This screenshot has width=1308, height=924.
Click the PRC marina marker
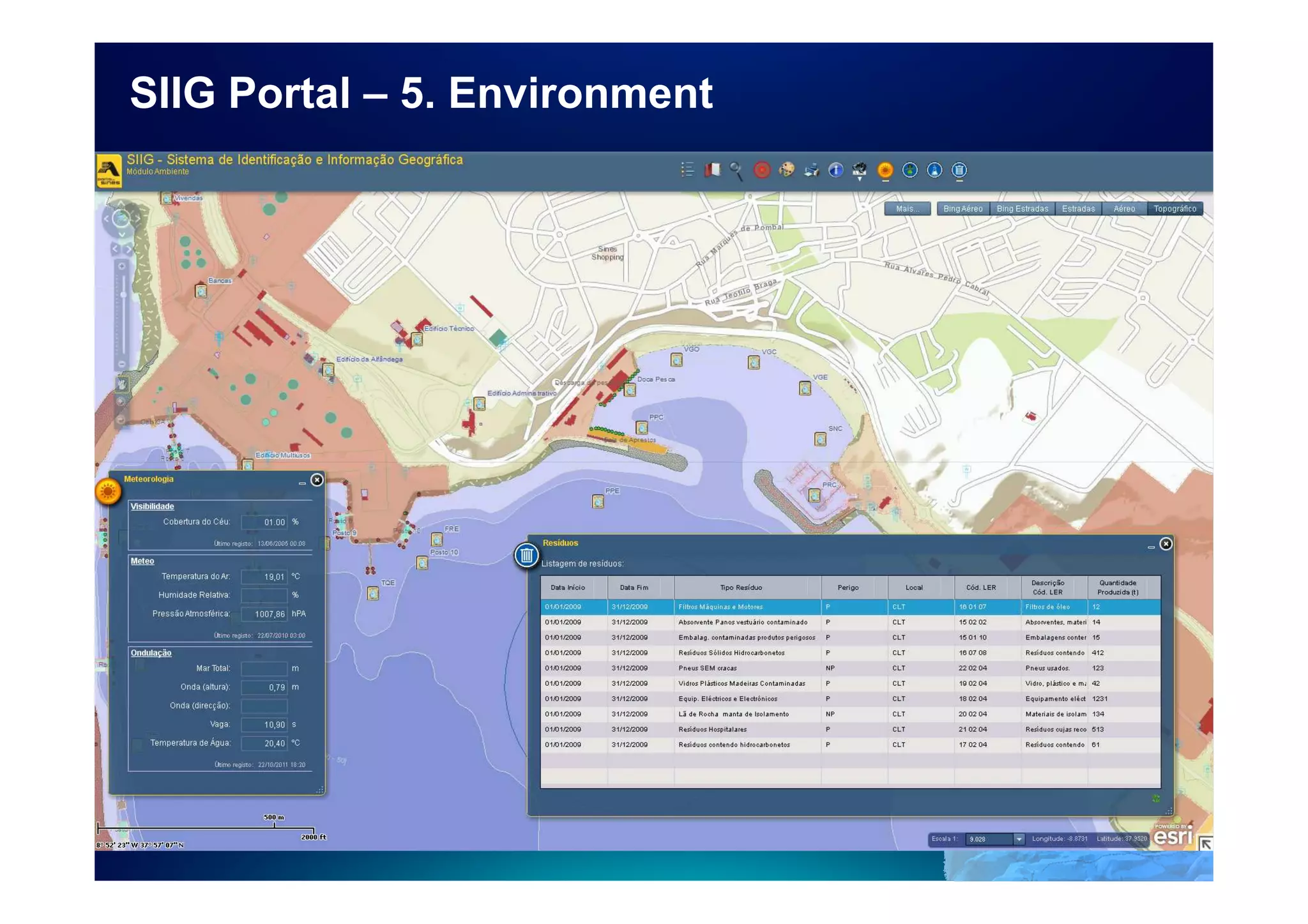coord(814,496)
